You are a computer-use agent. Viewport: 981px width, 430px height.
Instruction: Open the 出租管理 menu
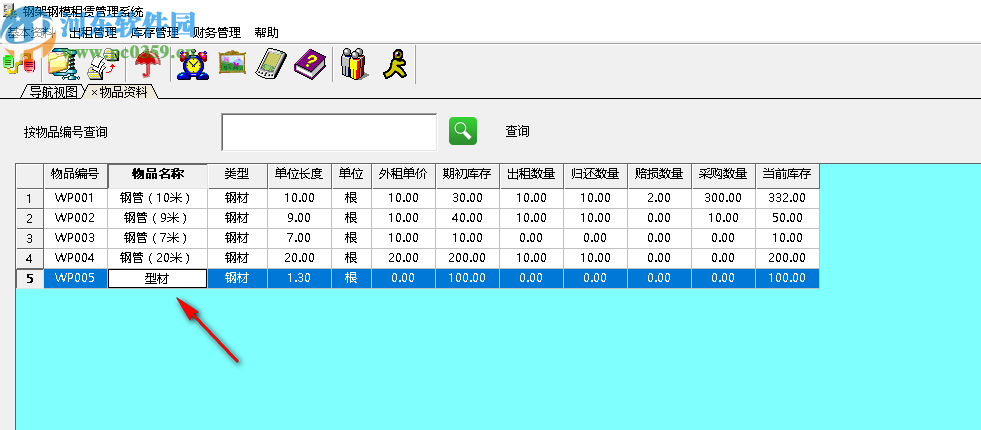coord(93,33)
